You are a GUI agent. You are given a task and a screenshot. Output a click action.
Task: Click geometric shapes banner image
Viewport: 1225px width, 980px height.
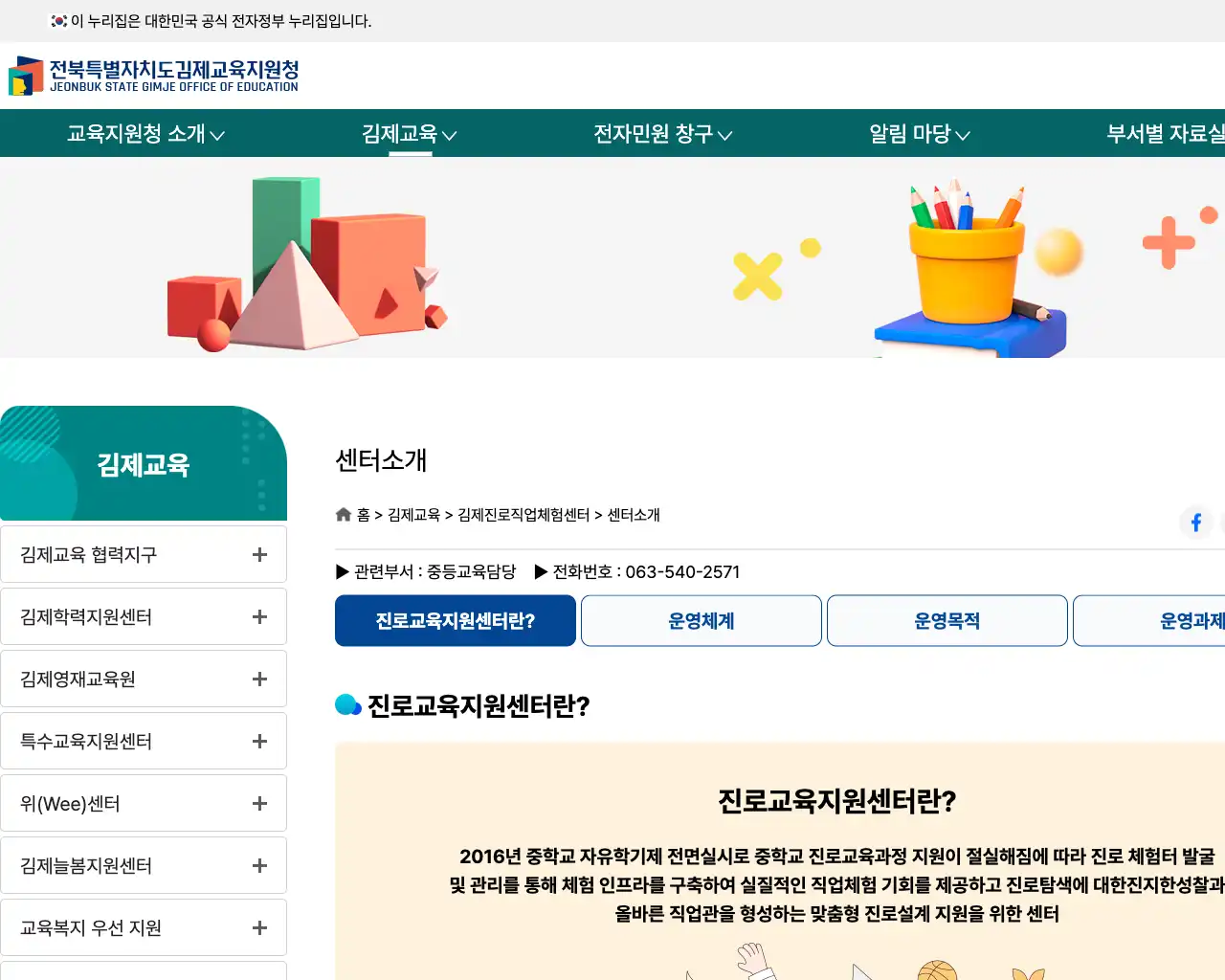coord(306,264)
